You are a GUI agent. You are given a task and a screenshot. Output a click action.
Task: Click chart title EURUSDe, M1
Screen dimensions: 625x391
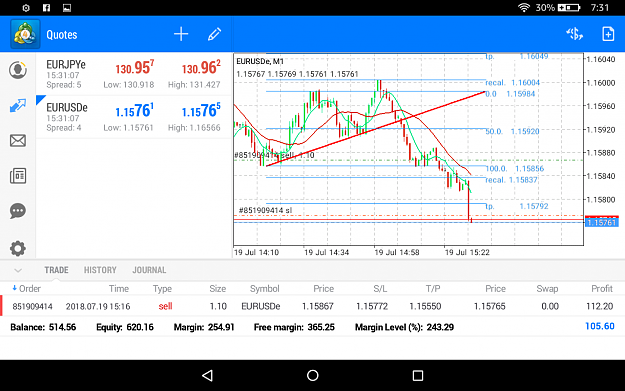tap(260, 61)
